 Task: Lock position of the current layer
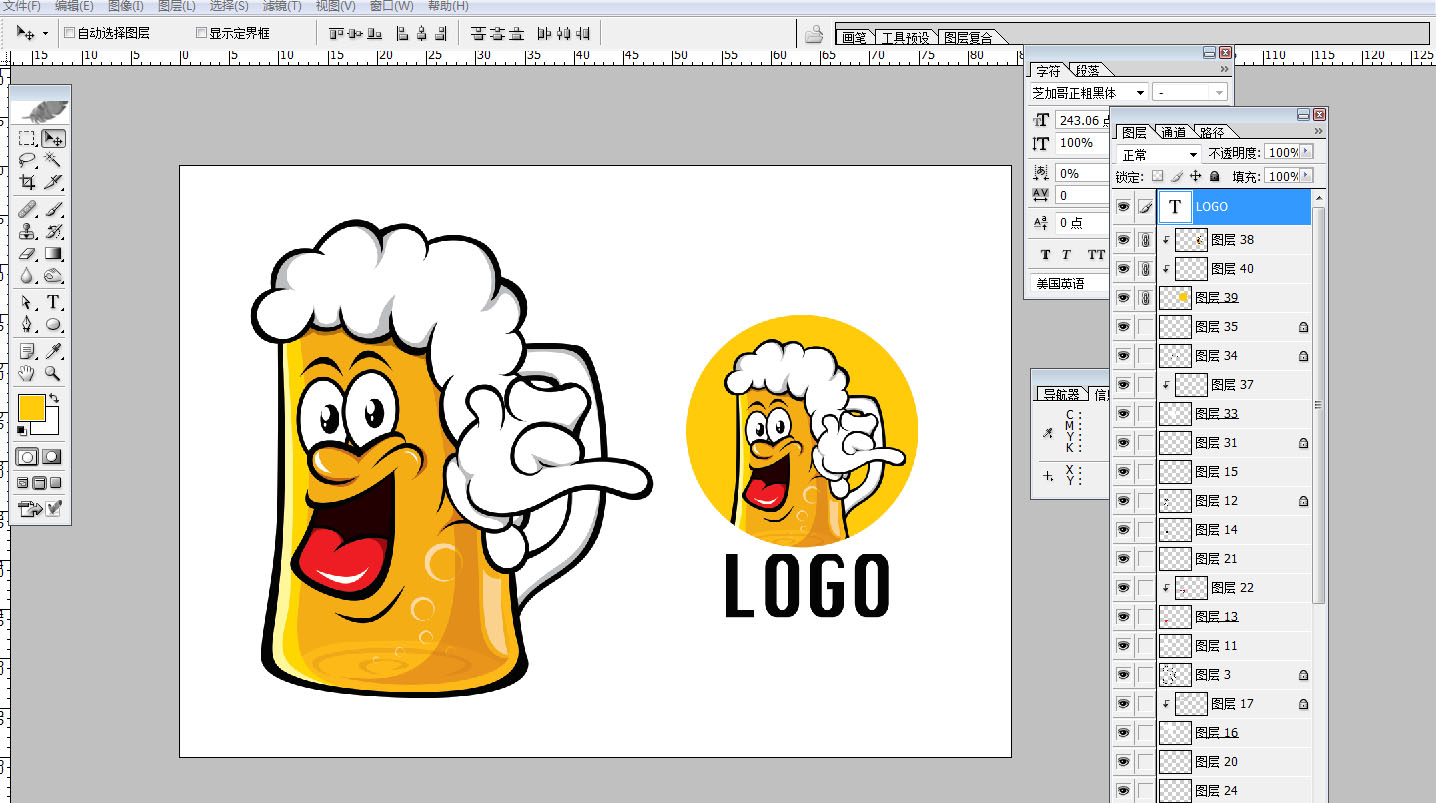pos(1195,176)
